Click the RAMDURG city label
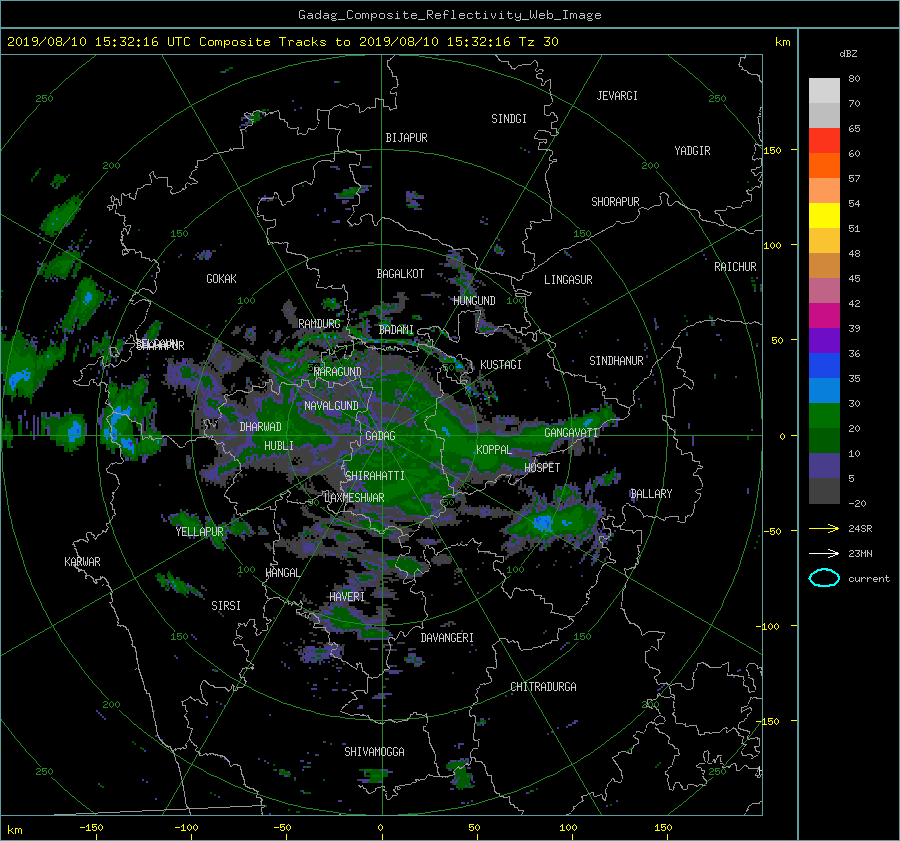Viewport: 900px width, 841px height. [x=319, y=324]
